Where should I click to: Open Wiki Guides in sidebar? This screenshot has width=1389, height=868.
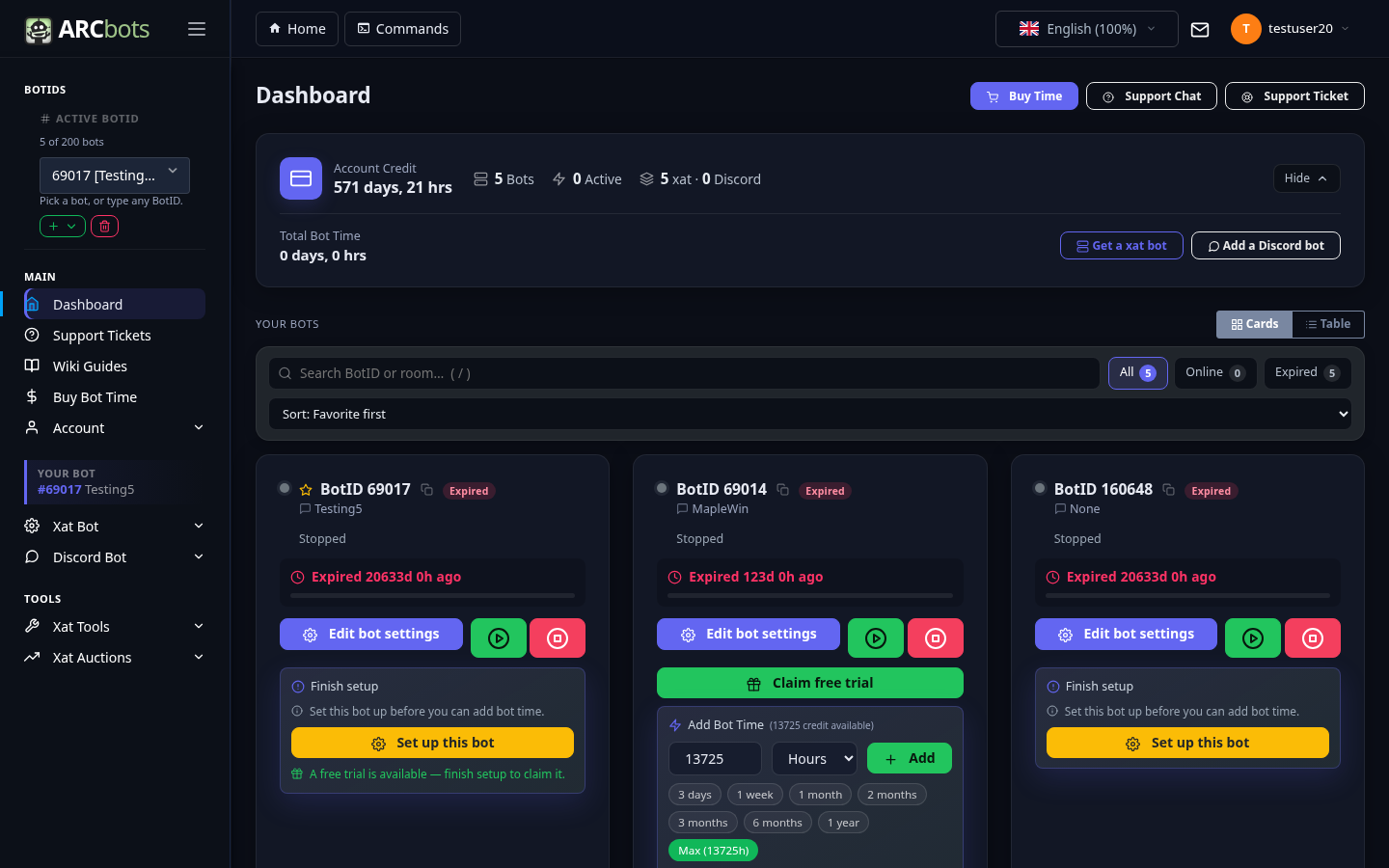pyautogui.click(x=115, y=366)
